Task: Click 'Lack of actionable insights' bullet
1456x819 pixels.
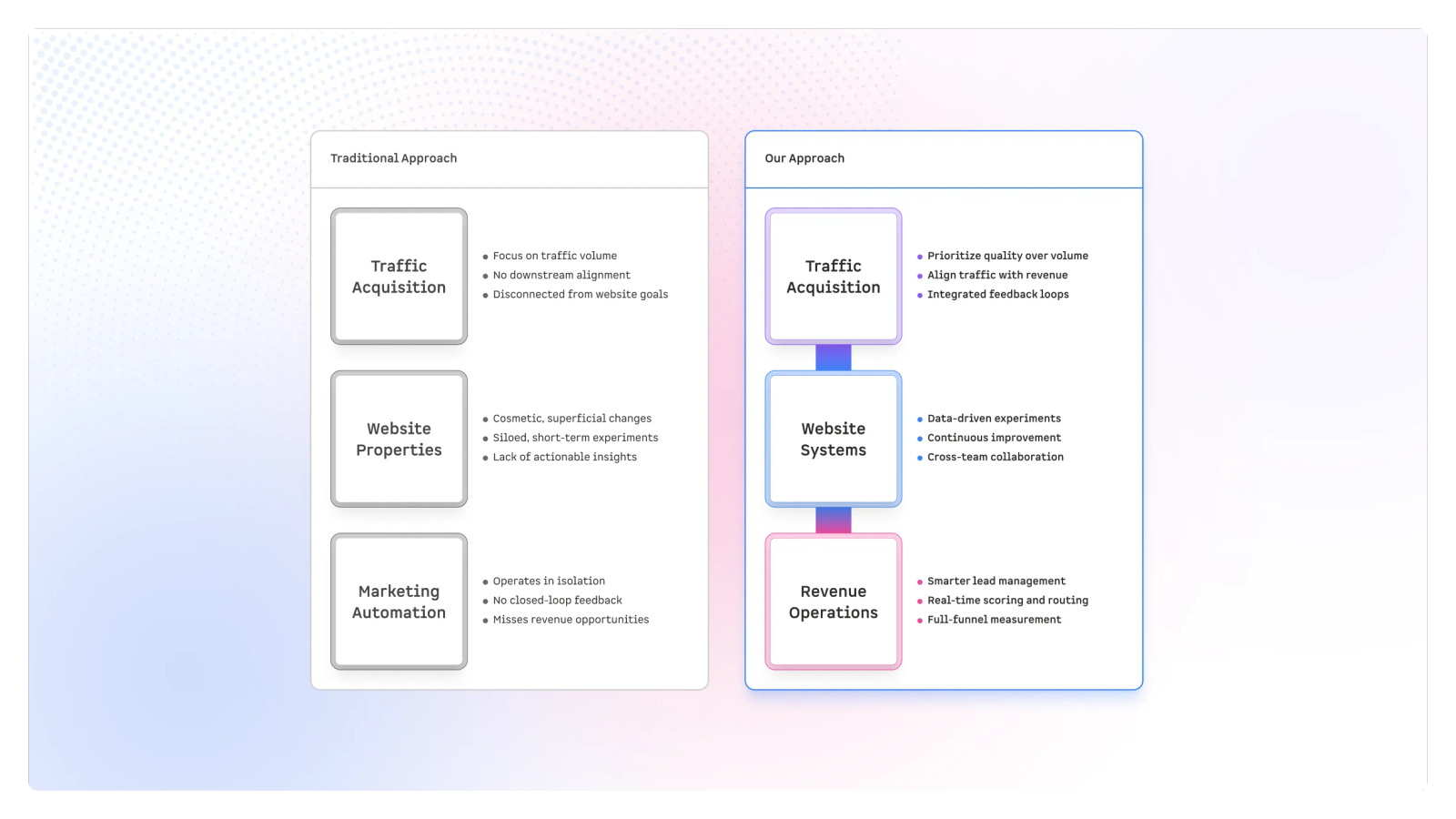Action: click(x=560, y=457)
